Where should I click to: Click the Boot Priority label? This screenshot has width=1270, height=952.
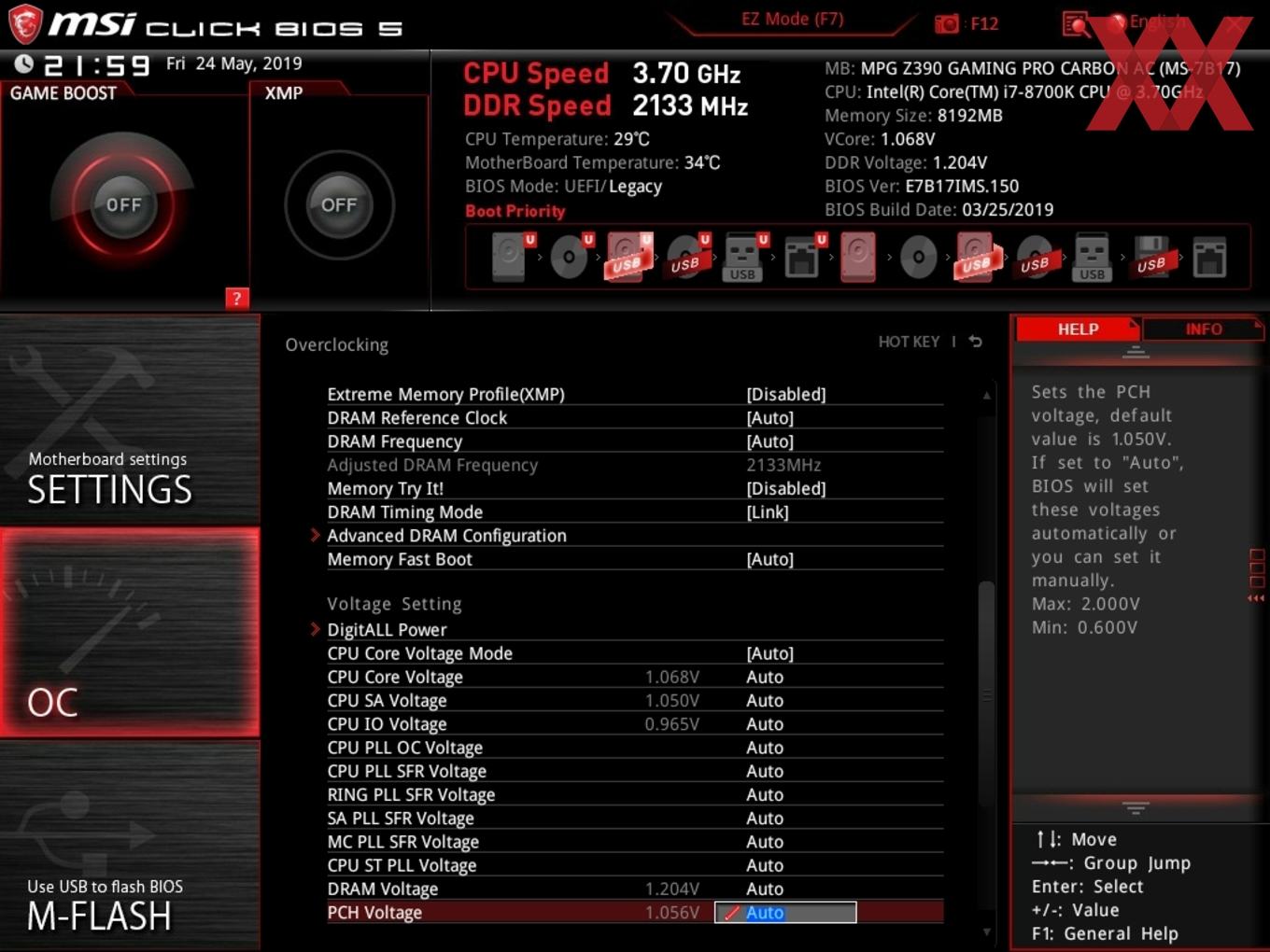pos(515,211)
